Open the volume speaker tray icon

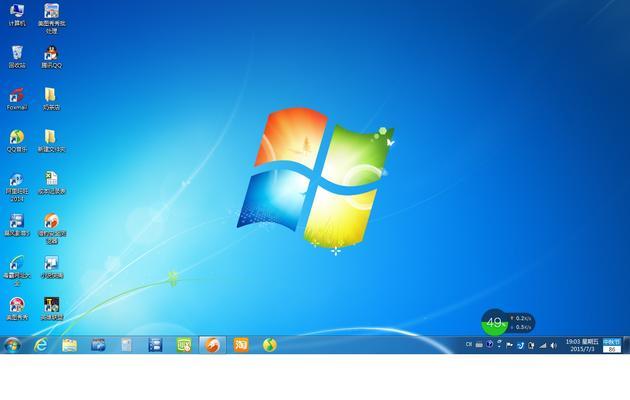[x=554, y=345]
